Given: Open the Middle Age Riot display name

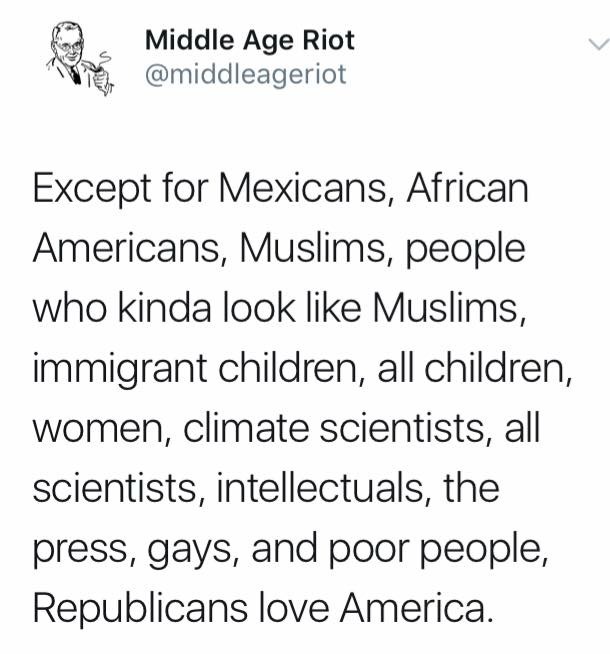Looking at the screenshot, I should tap(250, 41).
